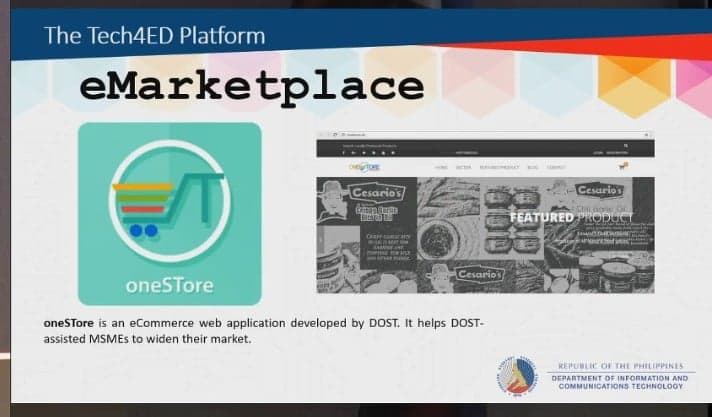The width and height of the screenshot is (712, 417).
Task: Click the oneSTore logo in website navbar
Action: click(x=365, y=167)
